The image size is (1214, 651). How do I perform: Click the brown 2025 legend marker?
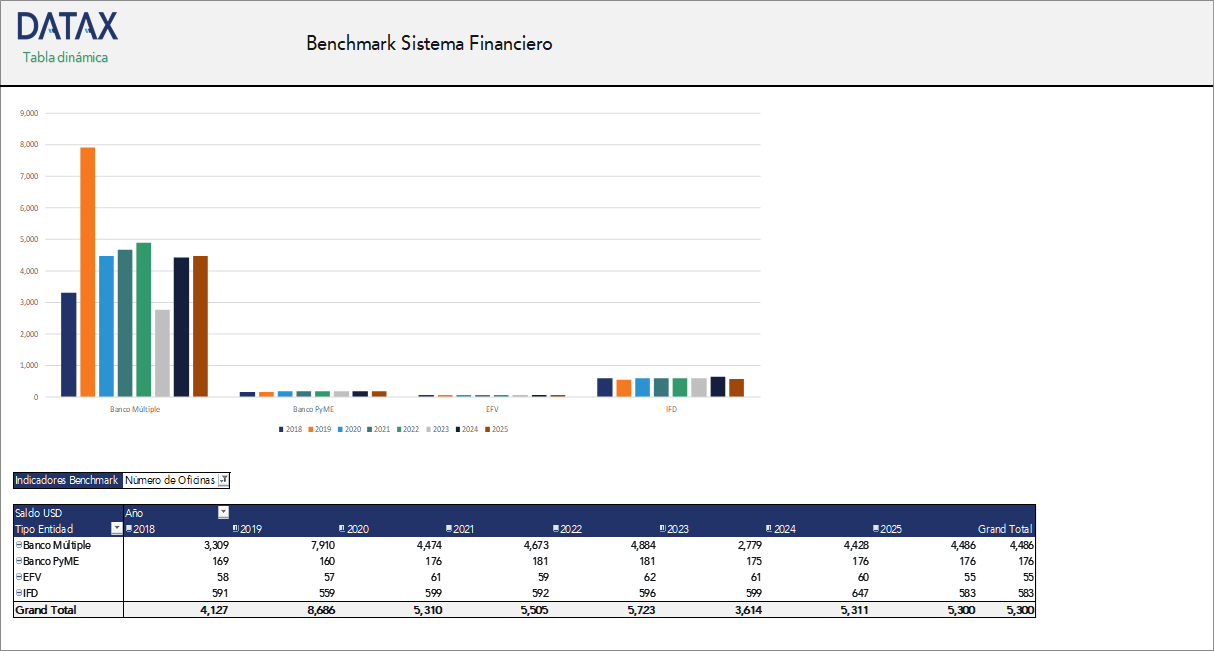click(488, 428)
